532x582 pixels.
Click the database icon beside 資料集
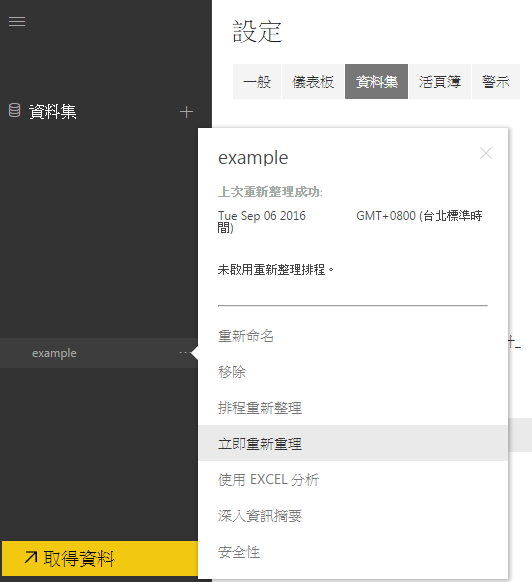pyautogui.click(x=14, y=111)
